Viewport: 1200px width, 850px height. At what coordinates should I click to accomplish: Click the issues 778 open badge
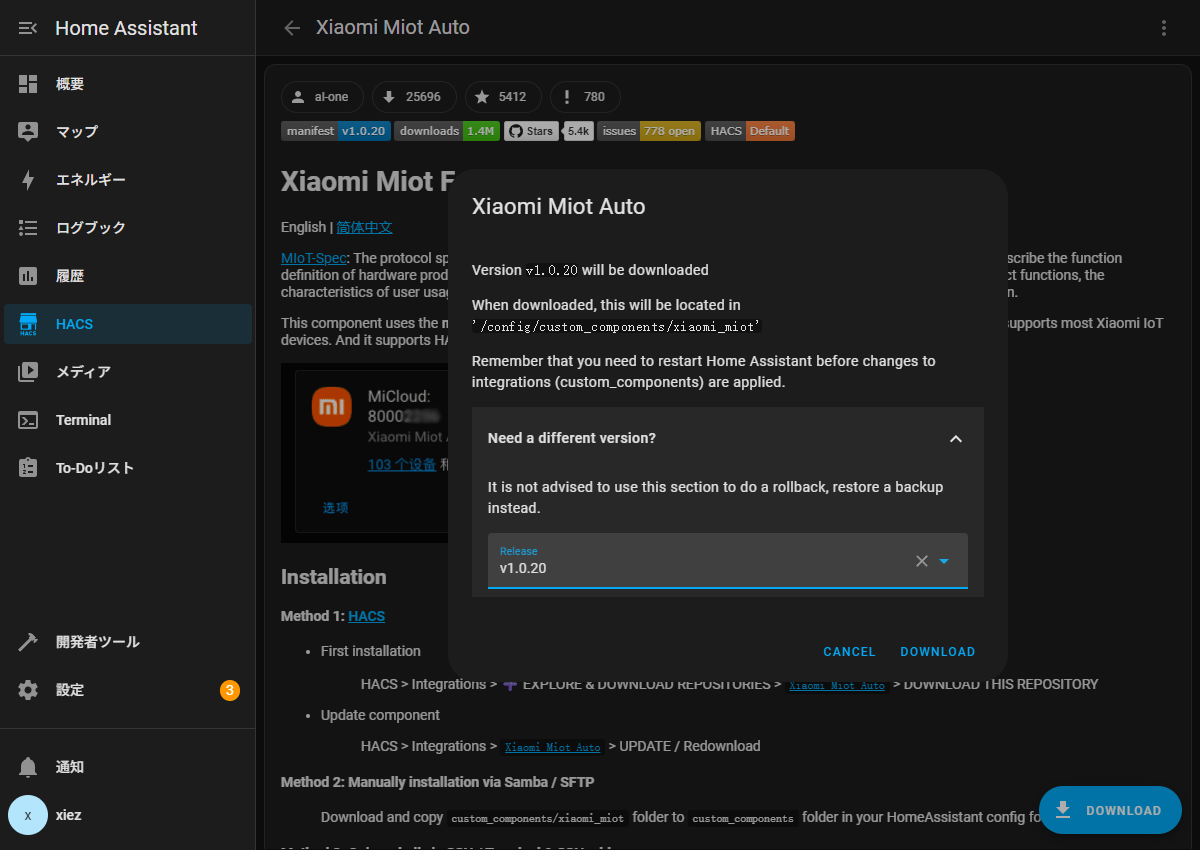pyautogui.click(x=647, y=131)
